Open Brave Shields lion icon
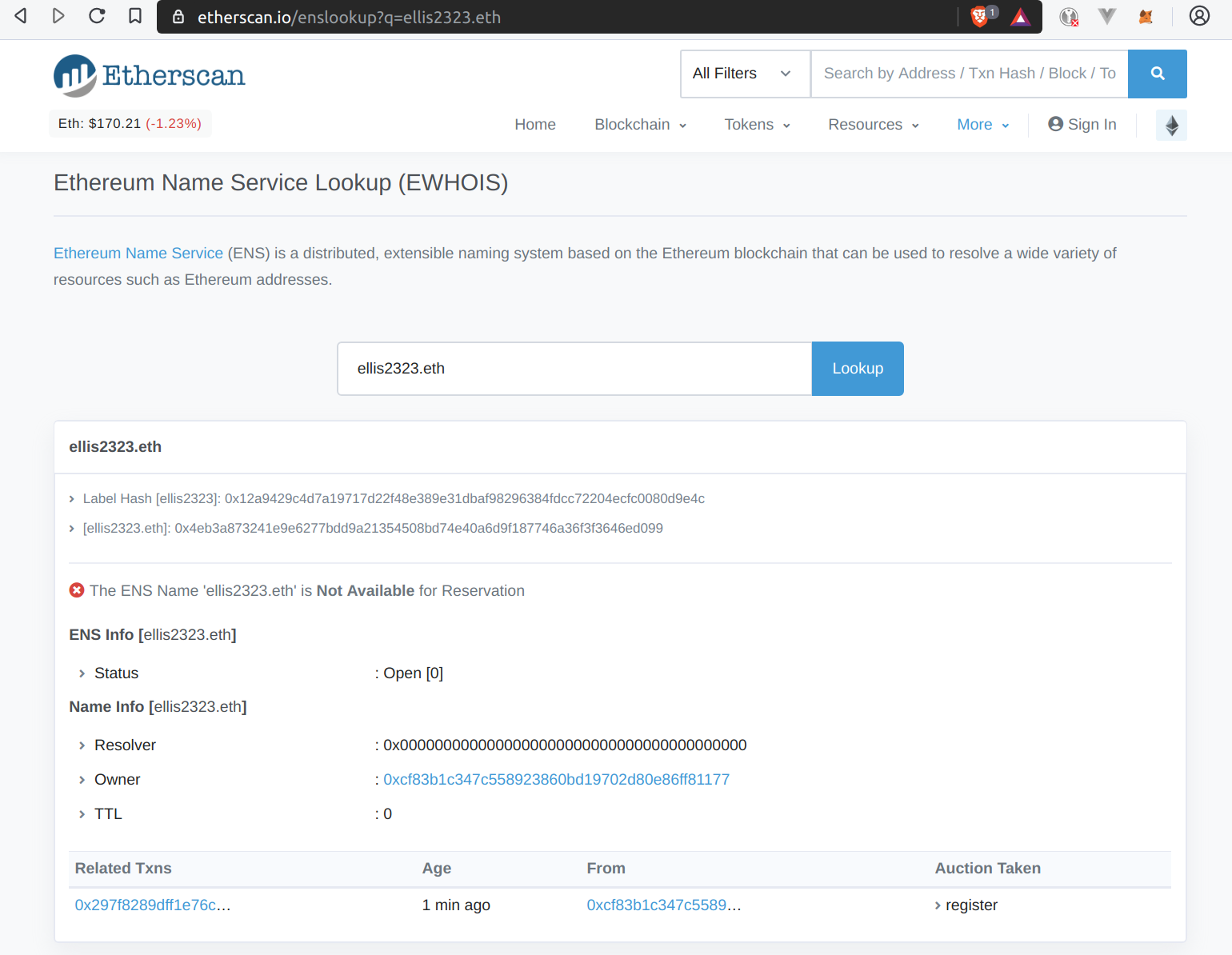 [x=981, y=16]
